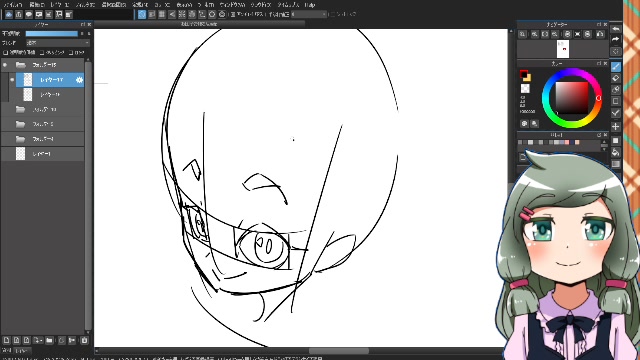Undock the Navigator panel with its float button
640x360 pixels.
click(599, 24)
